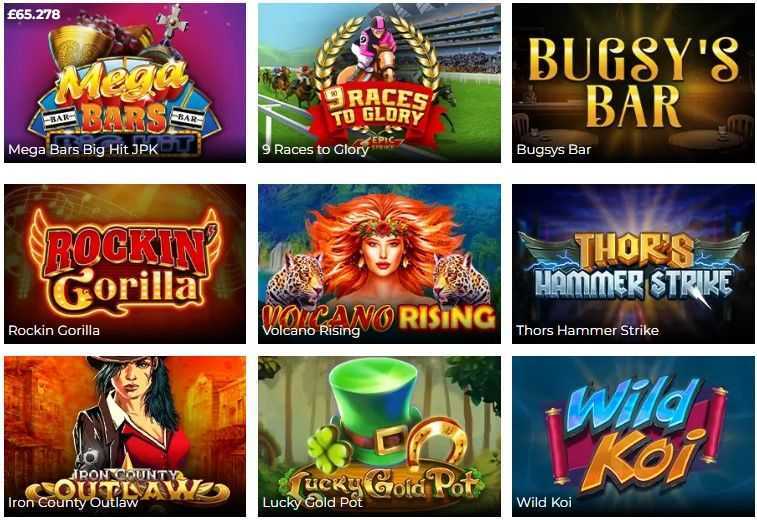Image resolution: width=757 pixels, height=520 pixels.
Task: Click the Bugsys Bar caption text
Action: coord(554,150)
